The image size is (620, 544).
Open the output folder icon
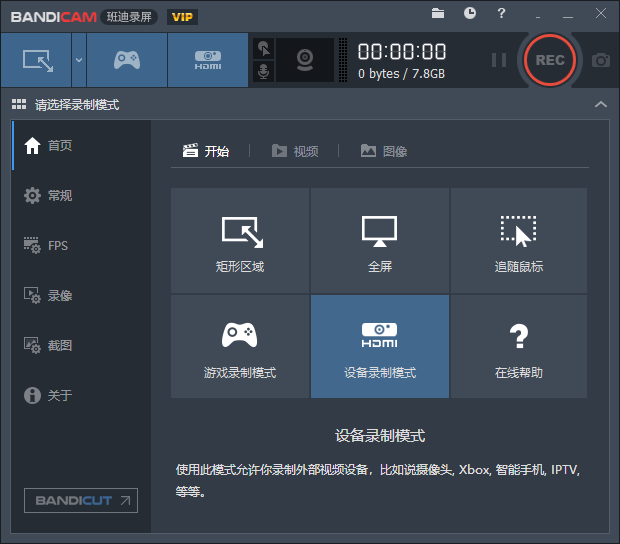(438, 13)
